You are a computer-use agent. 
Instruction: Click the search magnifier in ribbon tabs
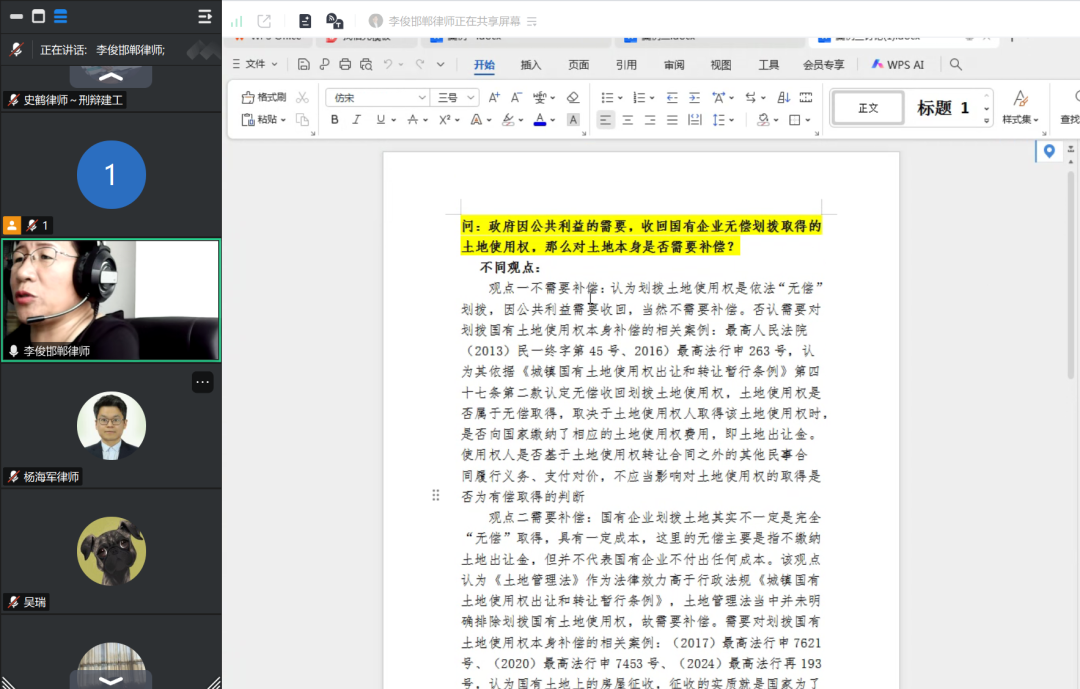coord(955,64)
